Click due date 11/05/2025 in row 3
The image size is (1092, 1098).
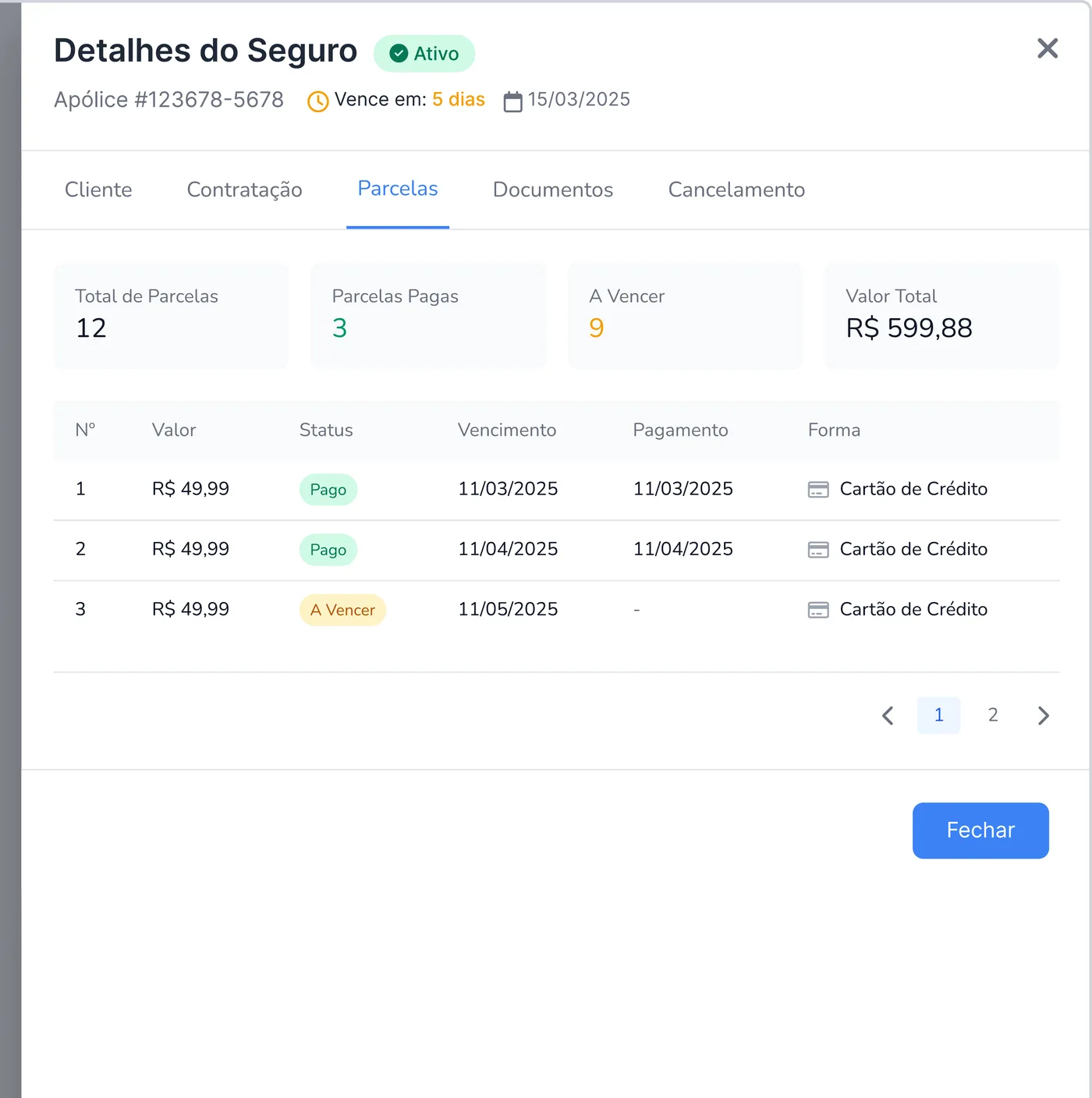pyautogui.click(x=508, y=609)
